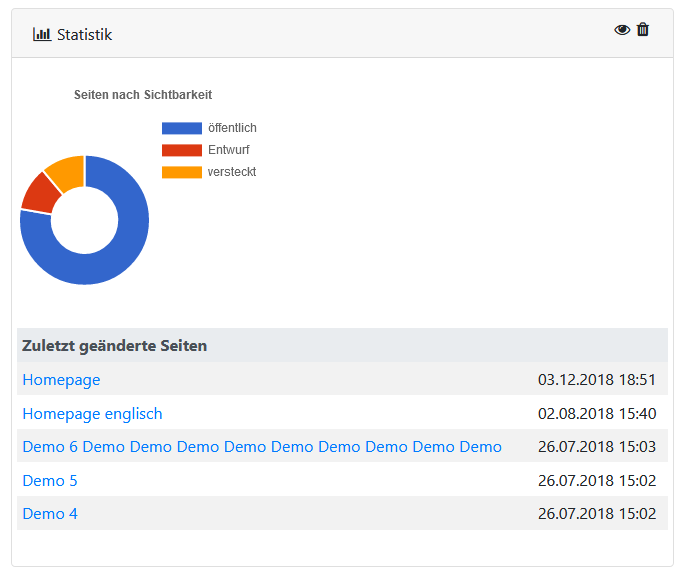
Task: Click the red Entwurf legend swatch
Action: click(x=182, y=150)
